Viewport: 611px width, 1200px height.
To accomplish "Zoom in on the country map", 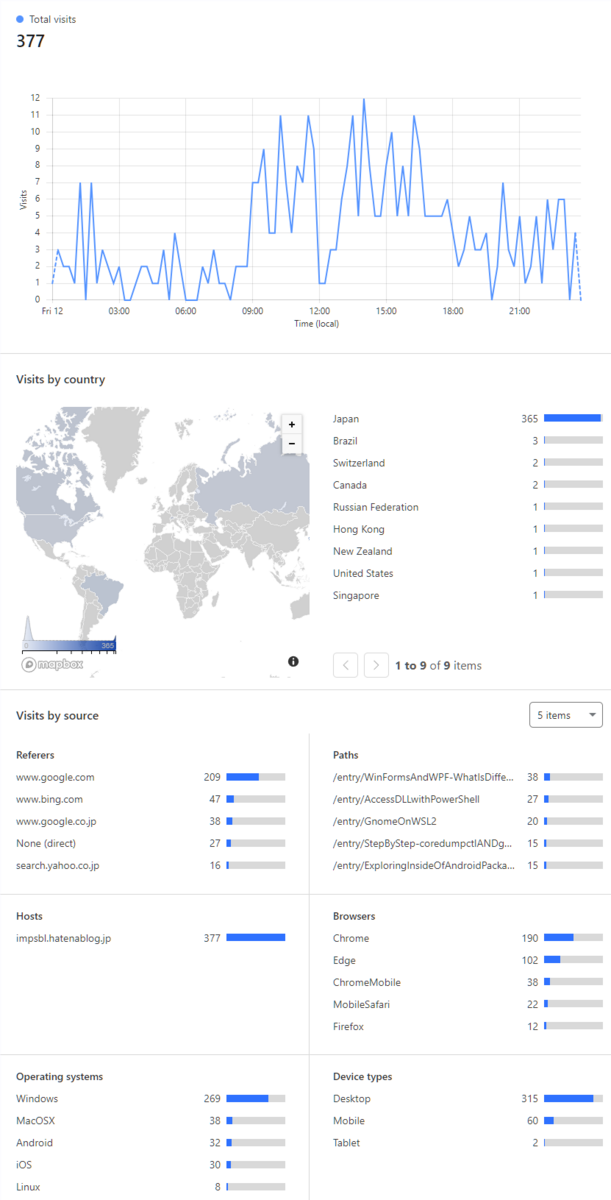I will (292, 424).
